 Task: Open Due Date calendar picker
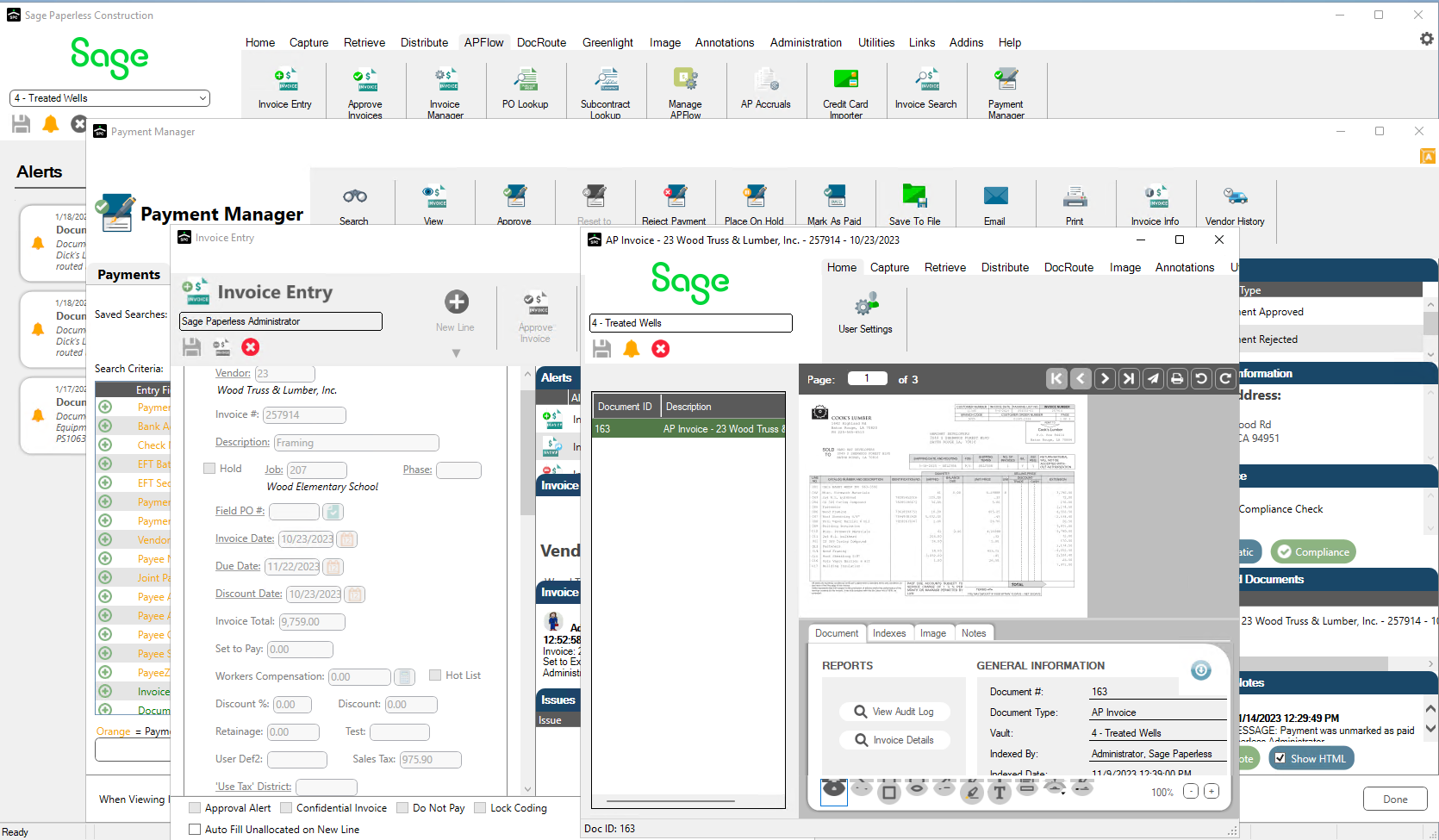pos(333,567)
